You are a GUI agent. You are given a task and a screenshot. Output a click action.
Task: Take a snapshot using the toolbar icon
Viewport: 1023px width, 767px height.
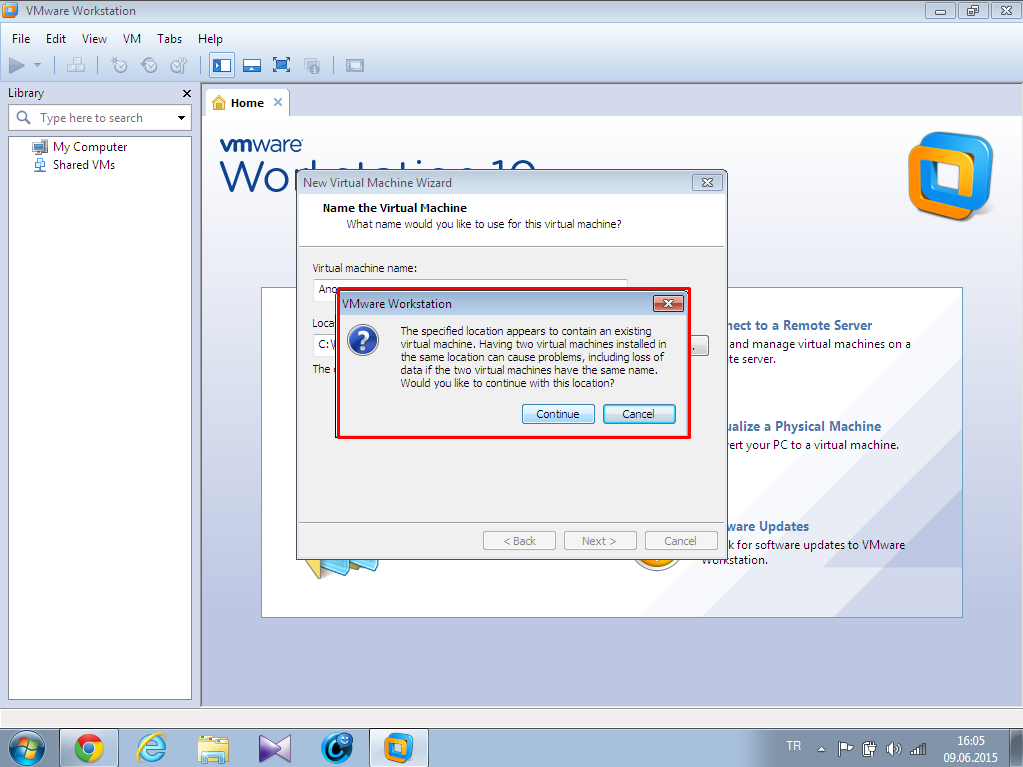point(119,65)
